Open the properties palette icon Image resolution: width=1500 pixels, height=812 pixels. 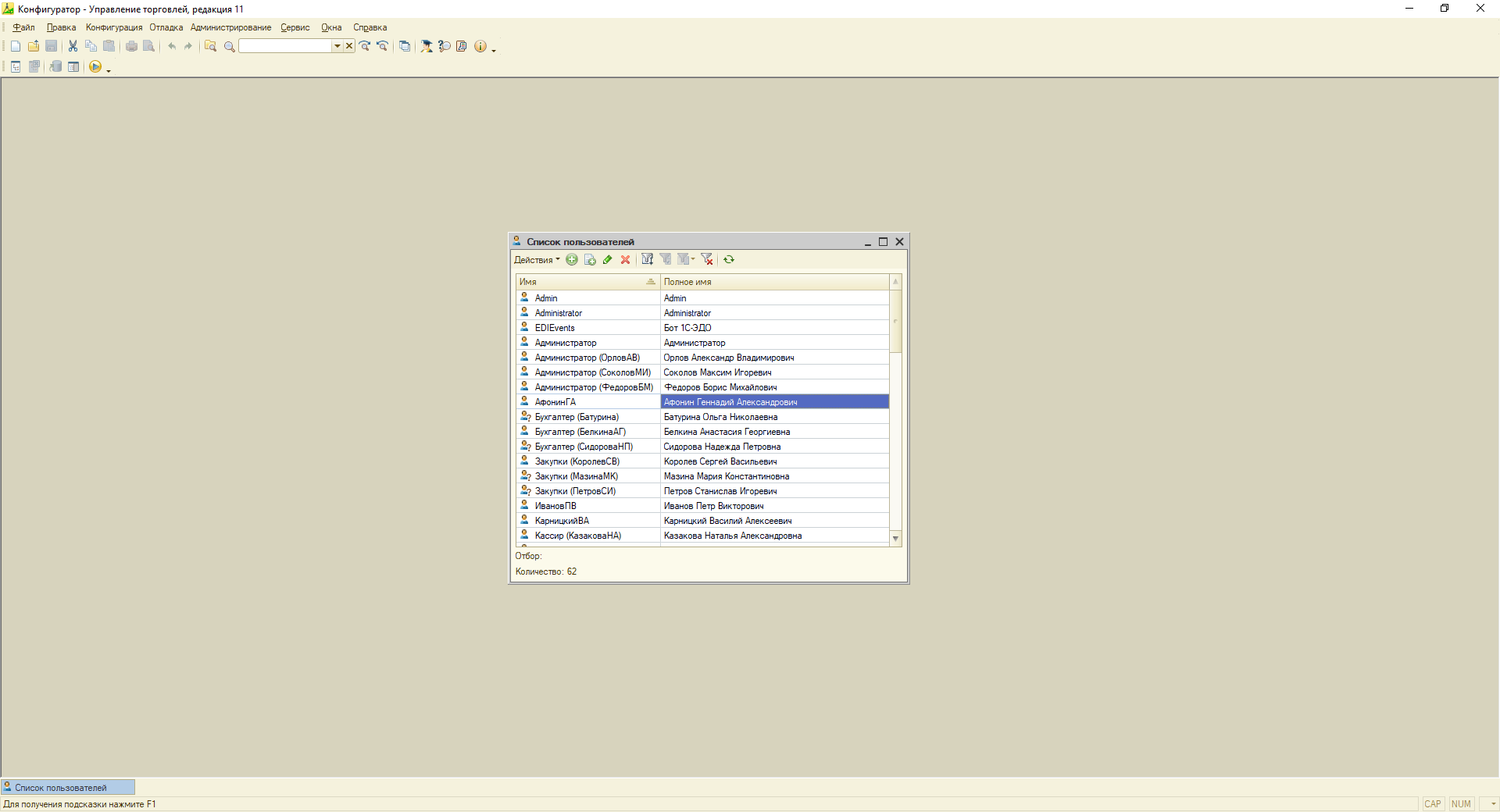pos(73,67)
